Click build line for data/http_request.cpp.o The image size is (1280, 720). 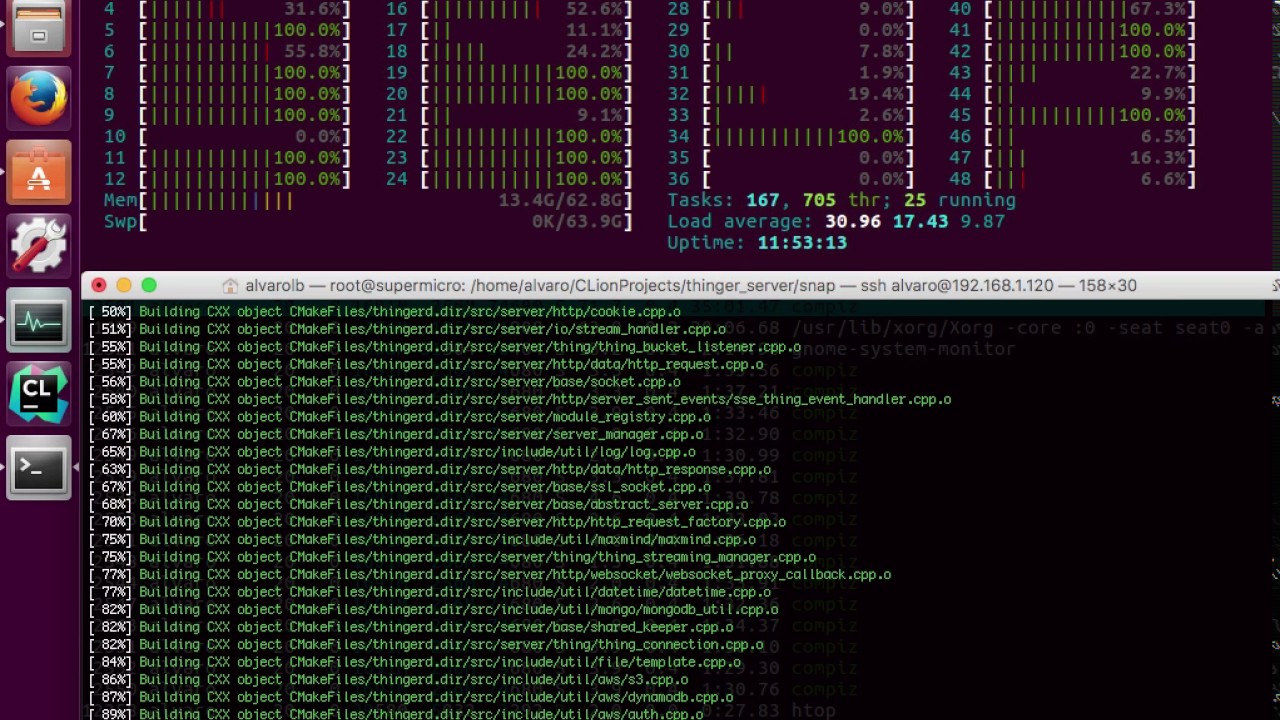[x=426, y=364]
